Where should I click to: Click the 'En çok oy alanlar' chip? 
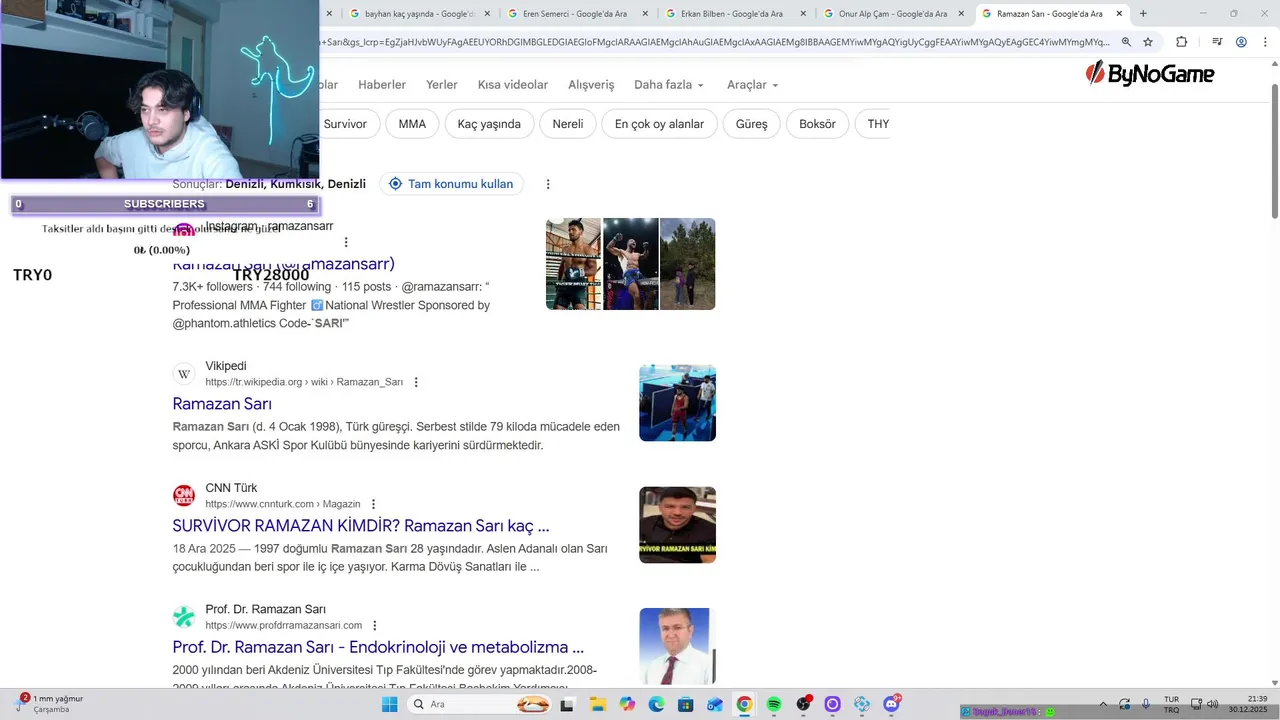click(x=659, y=124)
